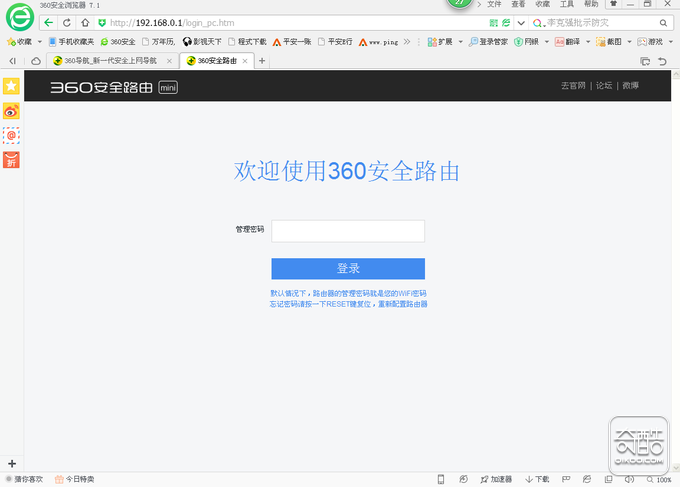Go back with the green back arrow
The width and height of the screenshot is (680, 487).
pyautogui.click(x=49, y=23)
